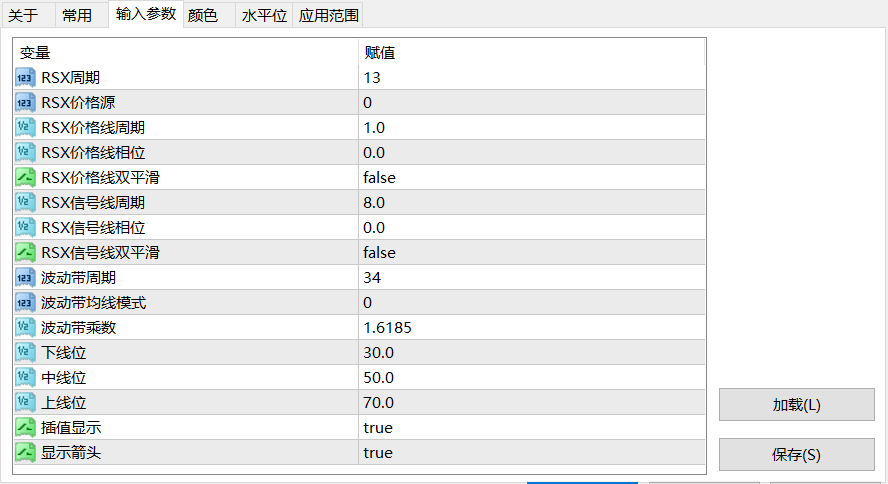Select the integer icon beside 波动带周期
888x484 pixels.
point(25,277)
